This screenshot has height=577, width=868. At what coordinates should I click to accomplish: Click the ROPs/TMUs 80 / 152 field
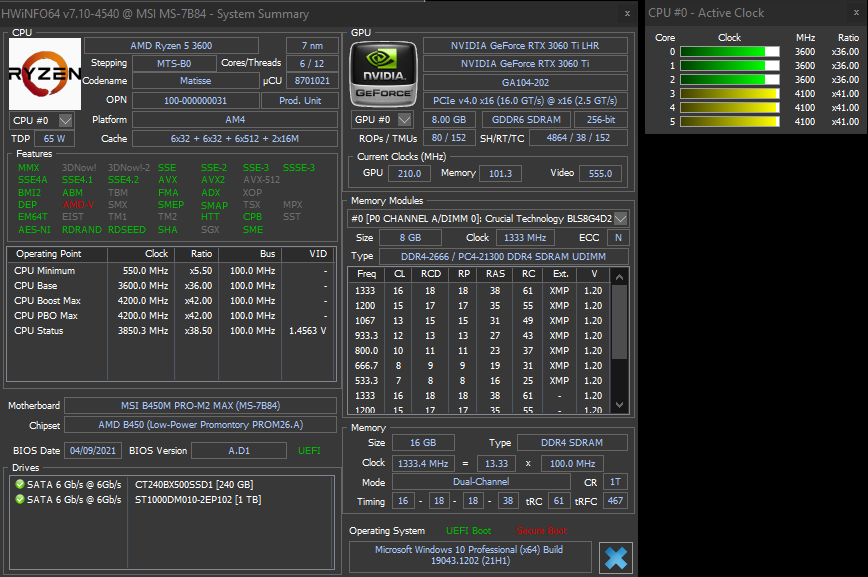[449, 137]
